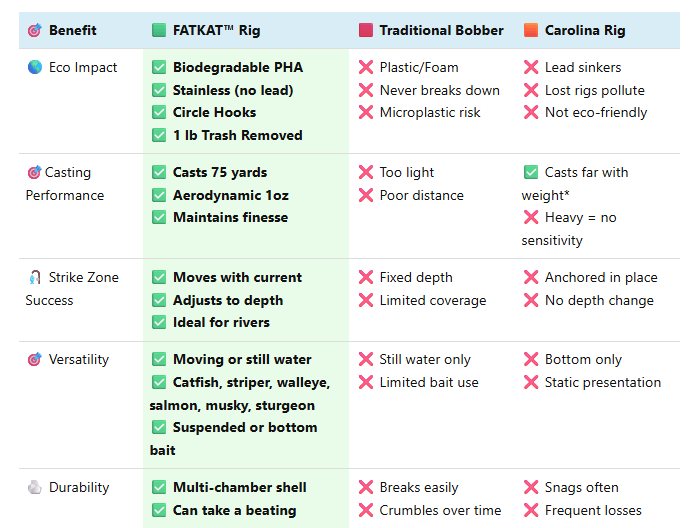Click the Ideal for rivers text
The width and height of the screenshot is (692, 528).
(x=221, y=322)
